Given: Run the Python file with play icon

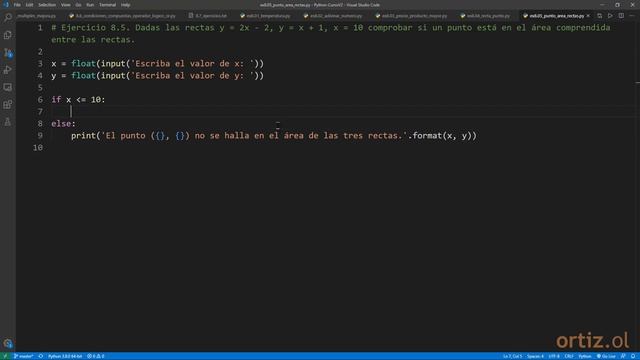Looking at the screenshot, I should click(610, 16).
